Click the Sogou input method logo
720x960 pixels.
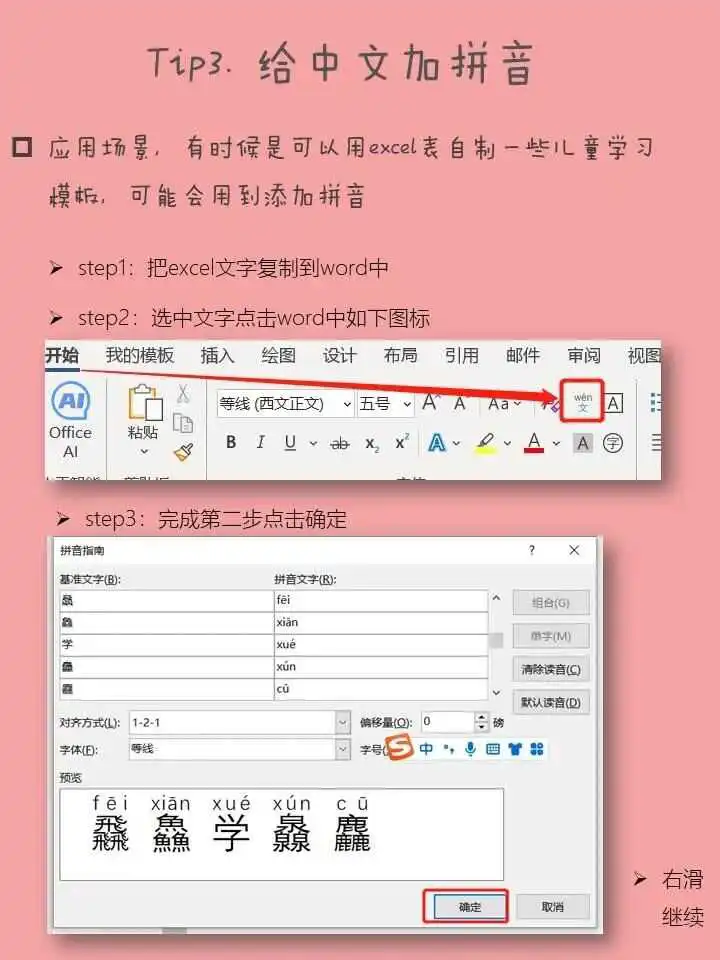coord(400,748)
